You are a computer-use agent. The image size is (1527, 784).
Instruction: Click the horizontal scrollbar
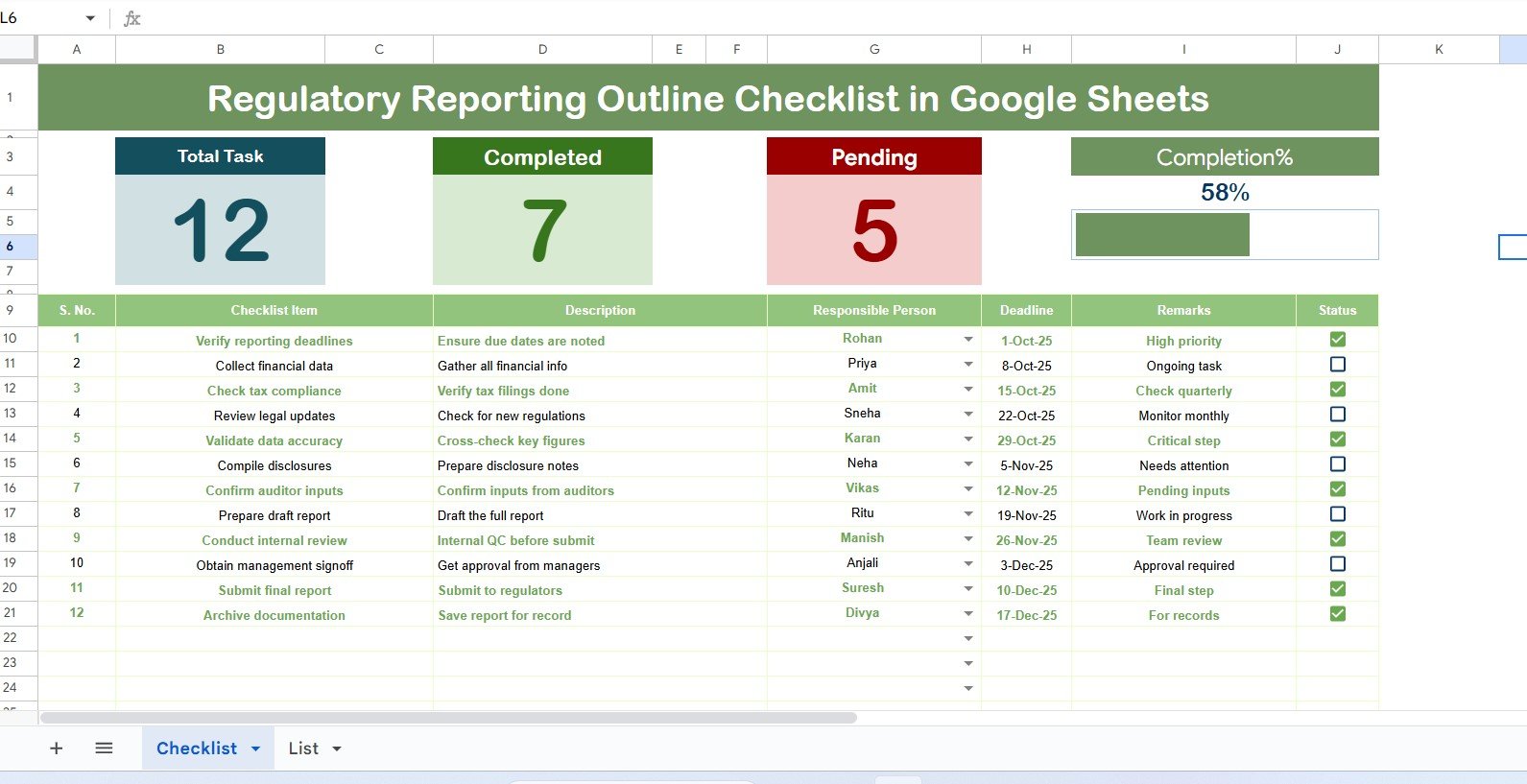[x=448, y=718]
